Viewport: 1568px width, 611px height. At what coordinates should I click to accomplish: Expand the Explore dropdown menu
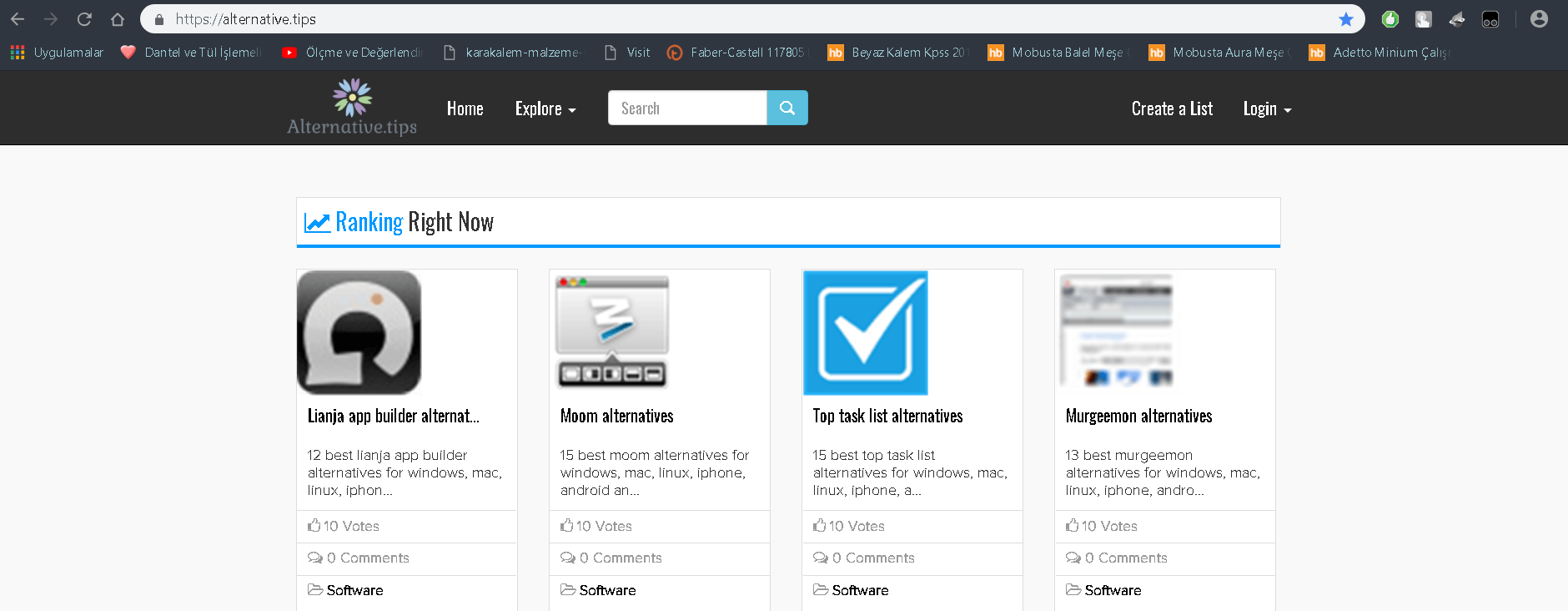pyautogui.click(x=545, y=109)
